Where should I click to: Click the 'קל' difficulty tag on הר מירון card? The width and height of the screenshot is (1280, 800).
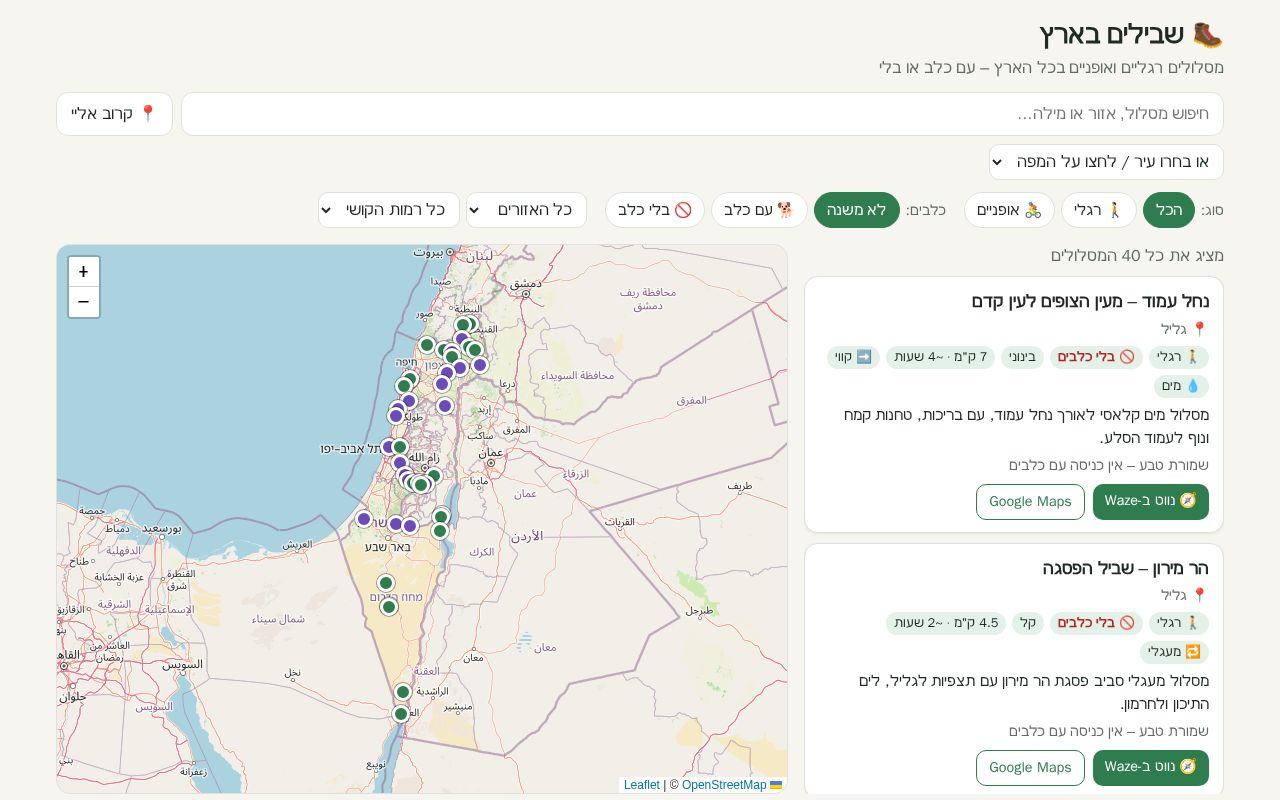coord(1028,623)
